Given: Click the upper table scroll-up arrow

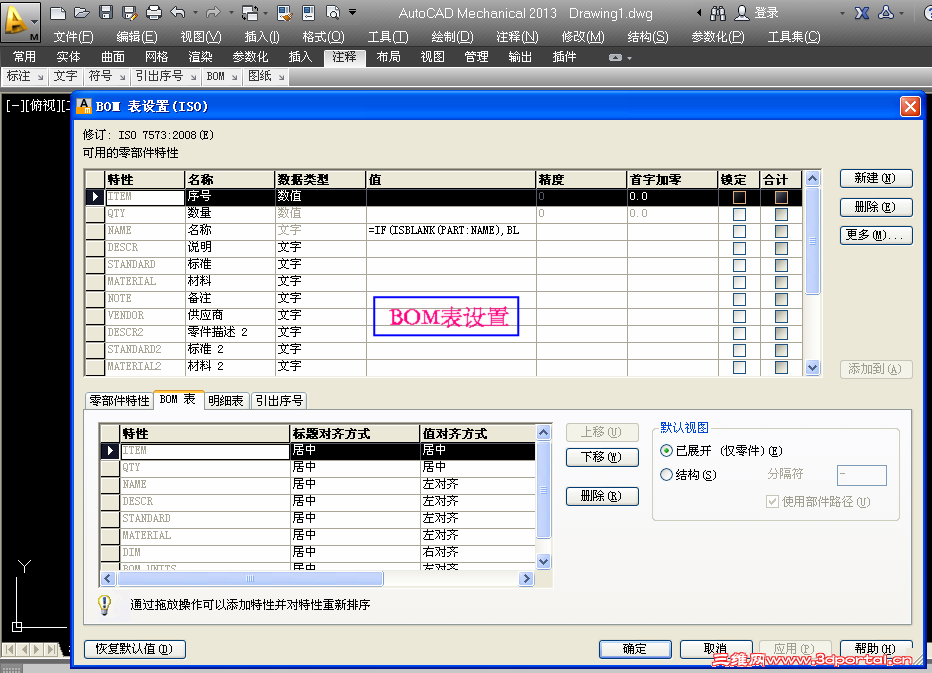Looking at the screenshot, I should [813, 178].
